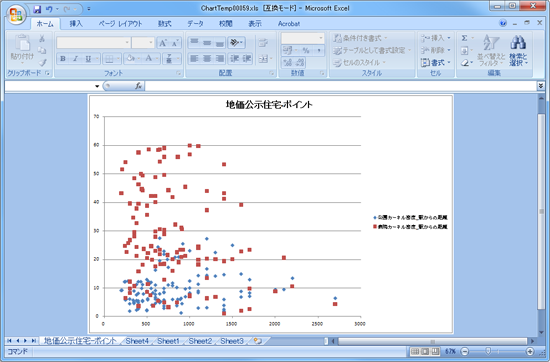550x362 pixels.
Task: Switch to Normal view in status bar
Action: coord(415,351)
